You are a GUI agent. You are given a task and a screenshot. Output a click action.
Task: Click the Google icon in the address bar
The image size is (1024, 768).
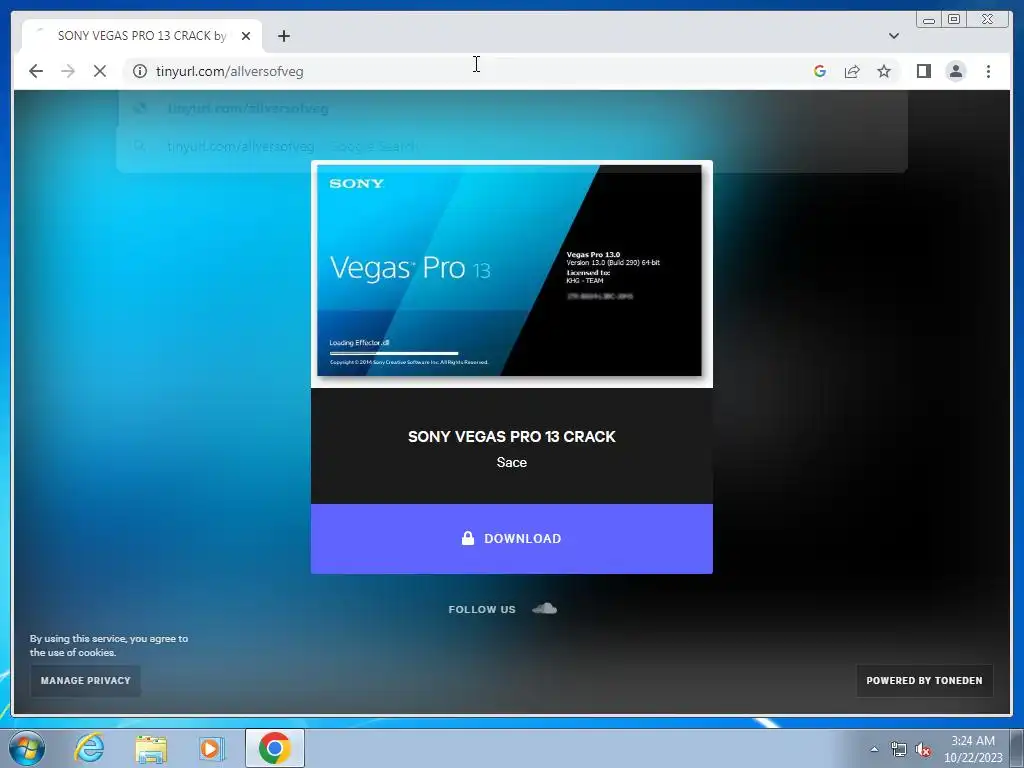click(820, 71)
